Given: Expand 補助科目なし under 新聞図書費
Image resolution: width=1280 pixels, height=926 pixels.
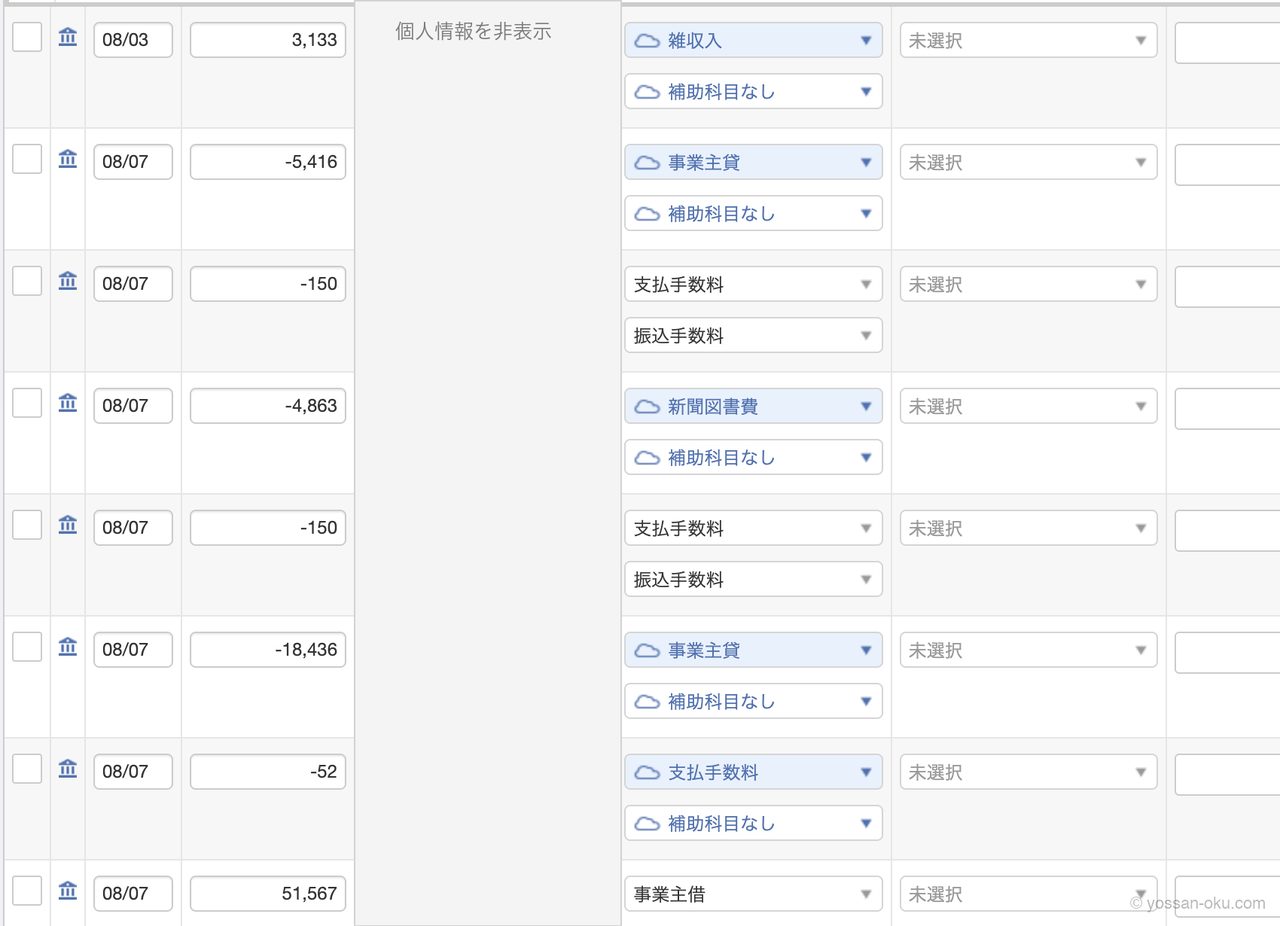Looking at the screenshot, I should pyautogui.click(x=754, y=458).
